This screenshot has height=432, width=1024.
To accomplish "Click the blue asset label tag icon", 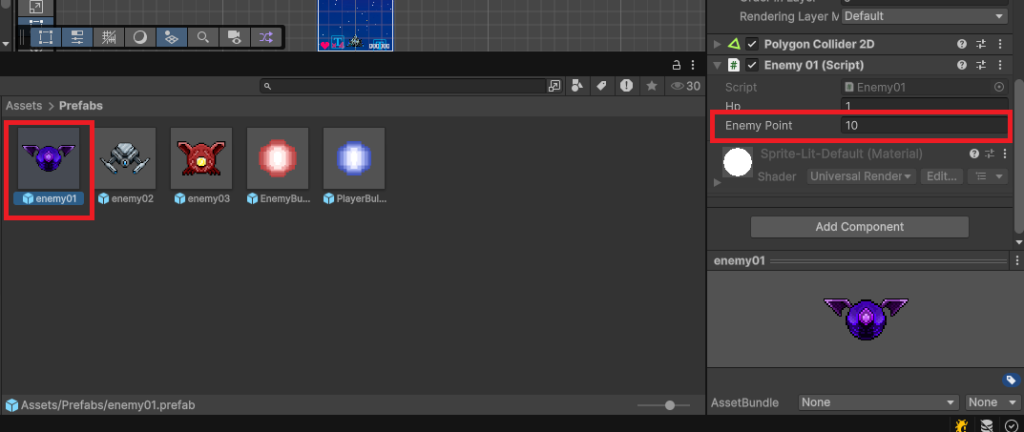I will pos(1010,380).
